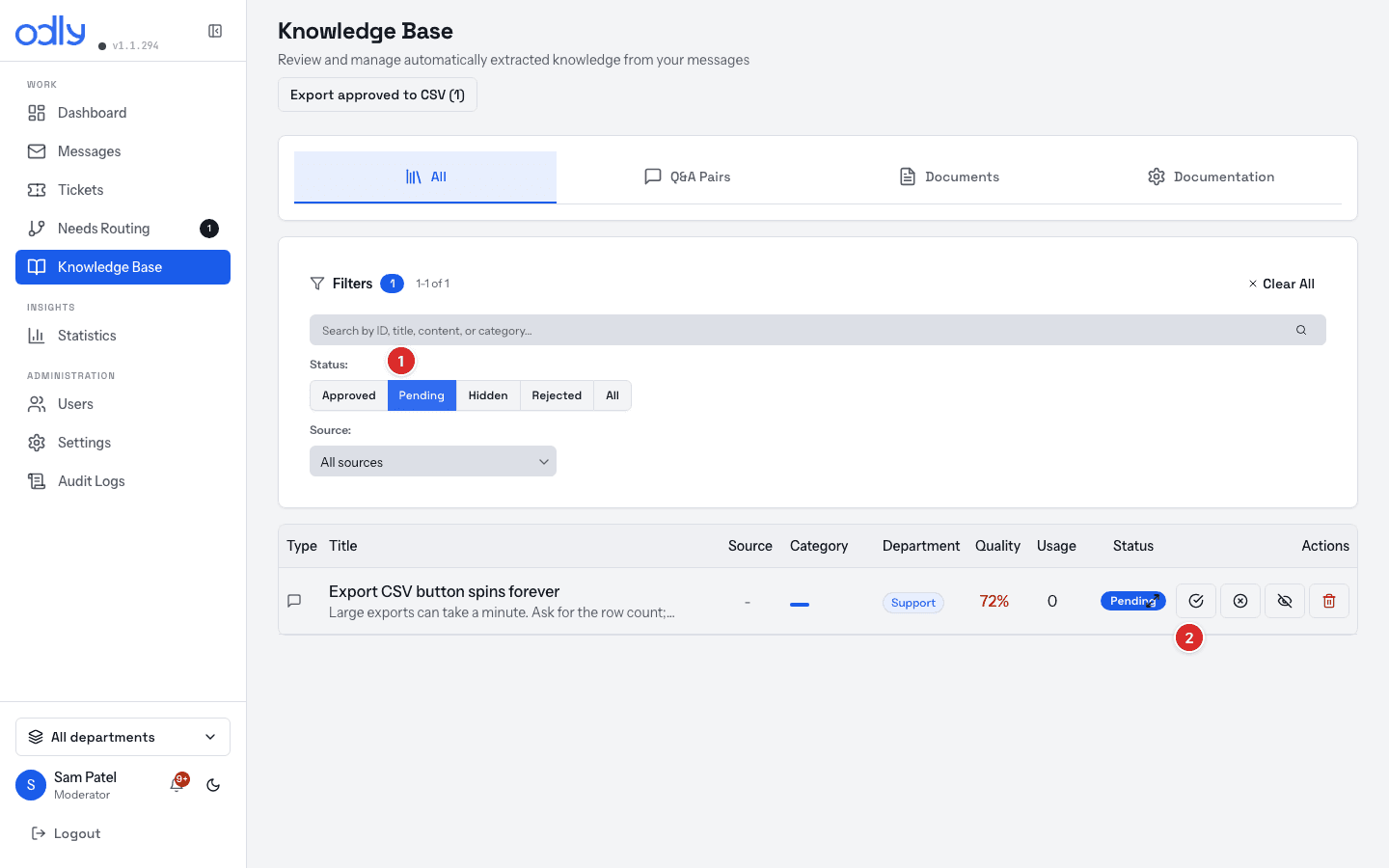
Task: Log out of the account
Action: (66, 833)
